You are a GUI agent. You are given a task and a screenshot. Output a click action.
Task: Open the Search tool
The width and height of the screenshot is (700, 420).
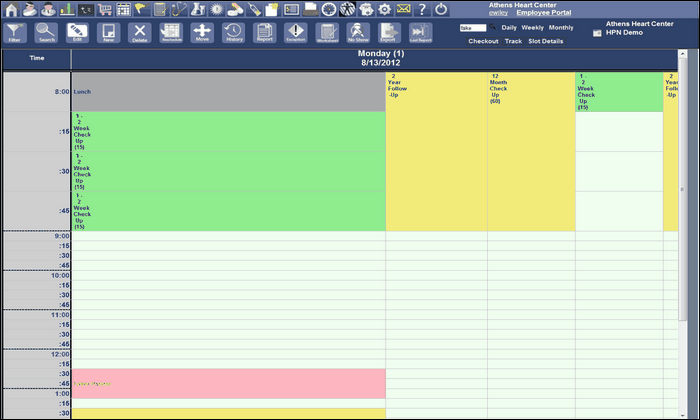click(x=46, y=33)
